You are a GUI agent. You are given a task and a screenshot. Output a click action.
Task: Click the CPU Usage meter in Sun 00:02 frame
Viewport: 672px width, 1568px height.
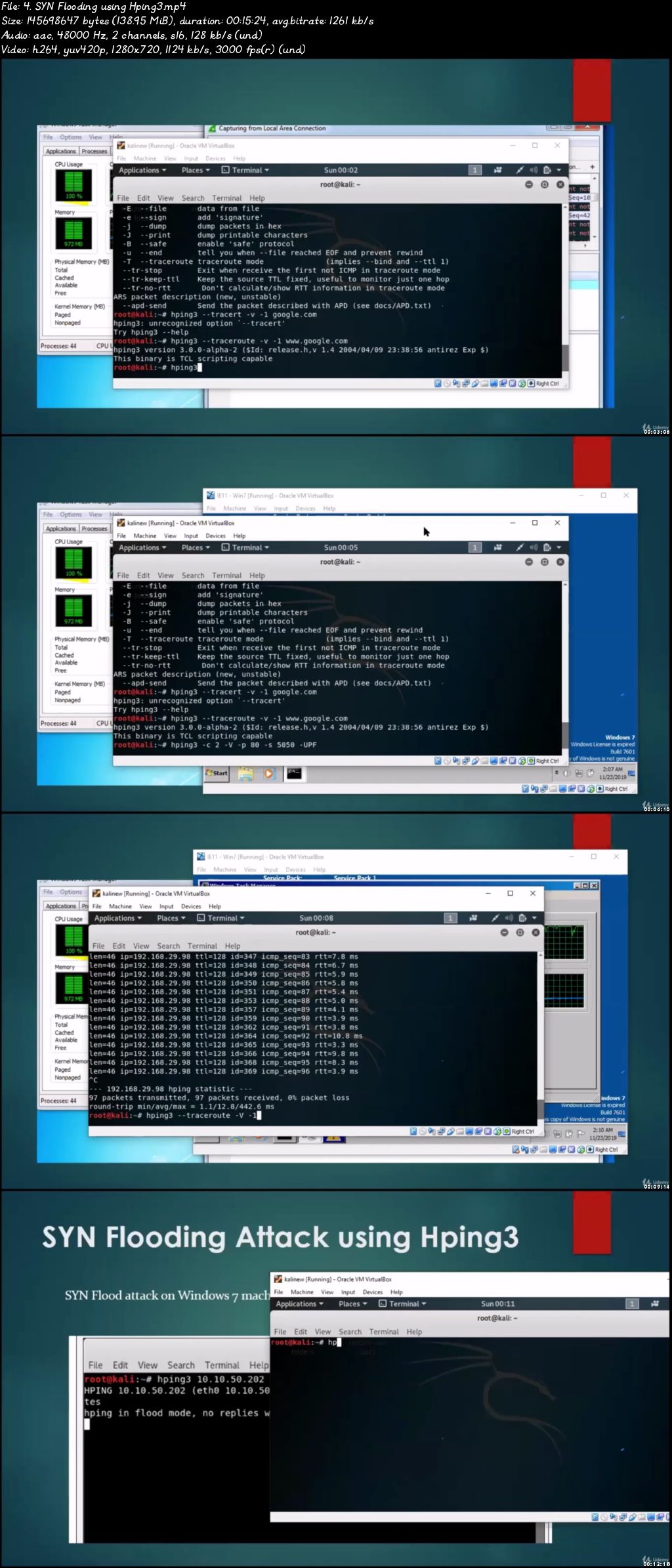pyautogui.click(x=73, y=185)
